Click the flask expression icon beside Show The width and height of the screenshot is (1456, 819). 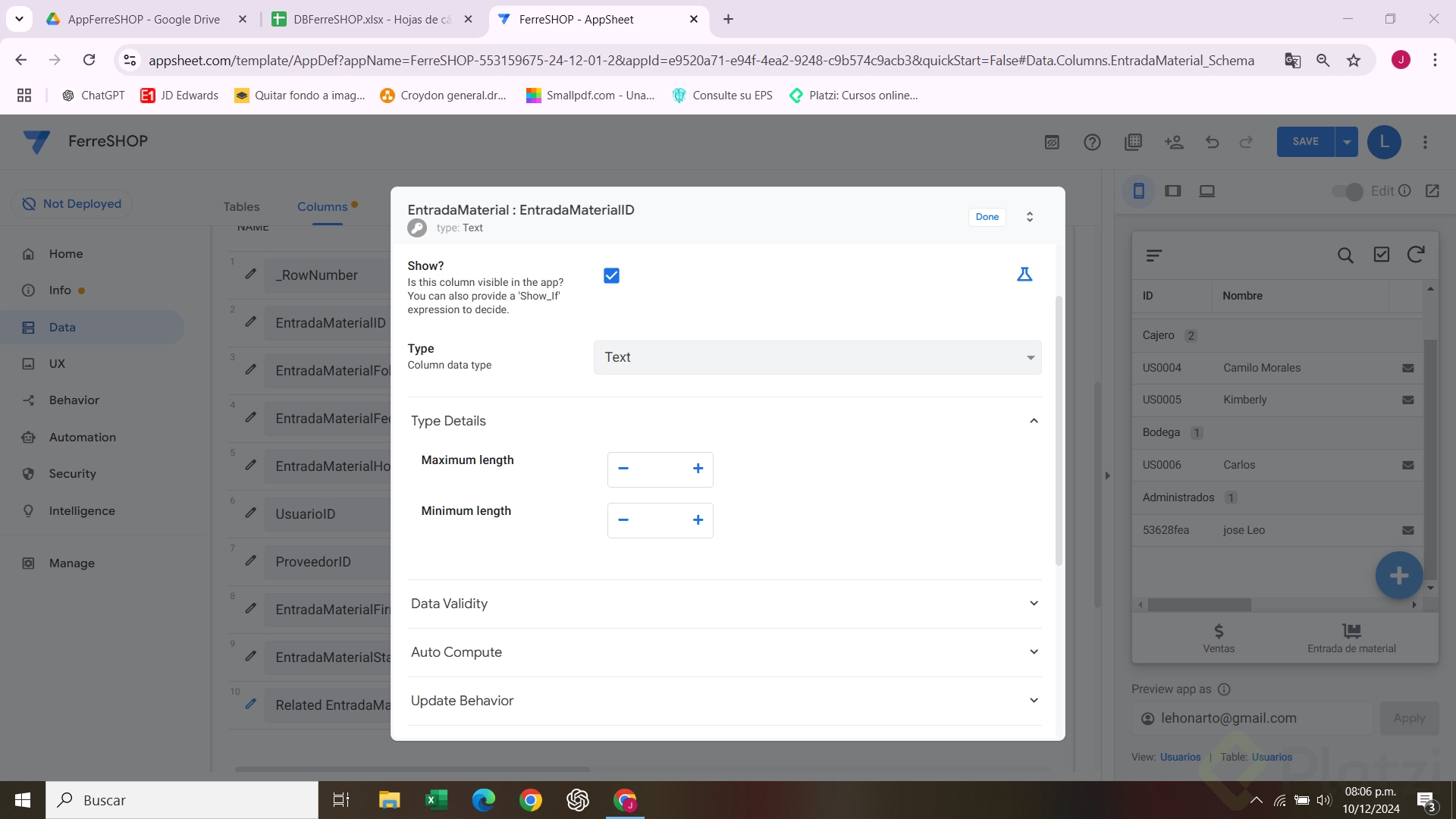1025,275
